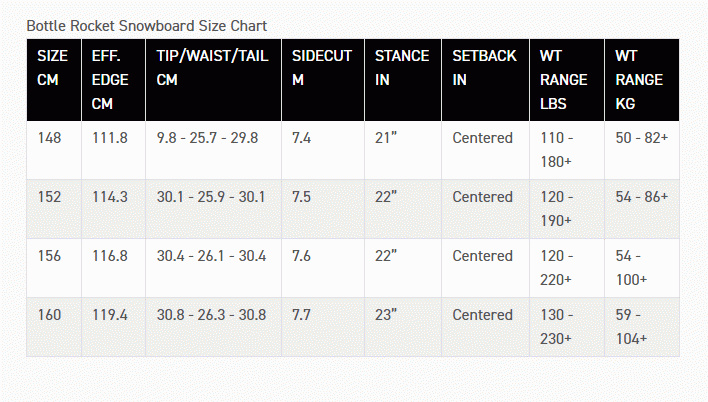Click the Bottle Rocket Snowboard Size Chart title
Screen dimensions: 708x402
[147, 26]
